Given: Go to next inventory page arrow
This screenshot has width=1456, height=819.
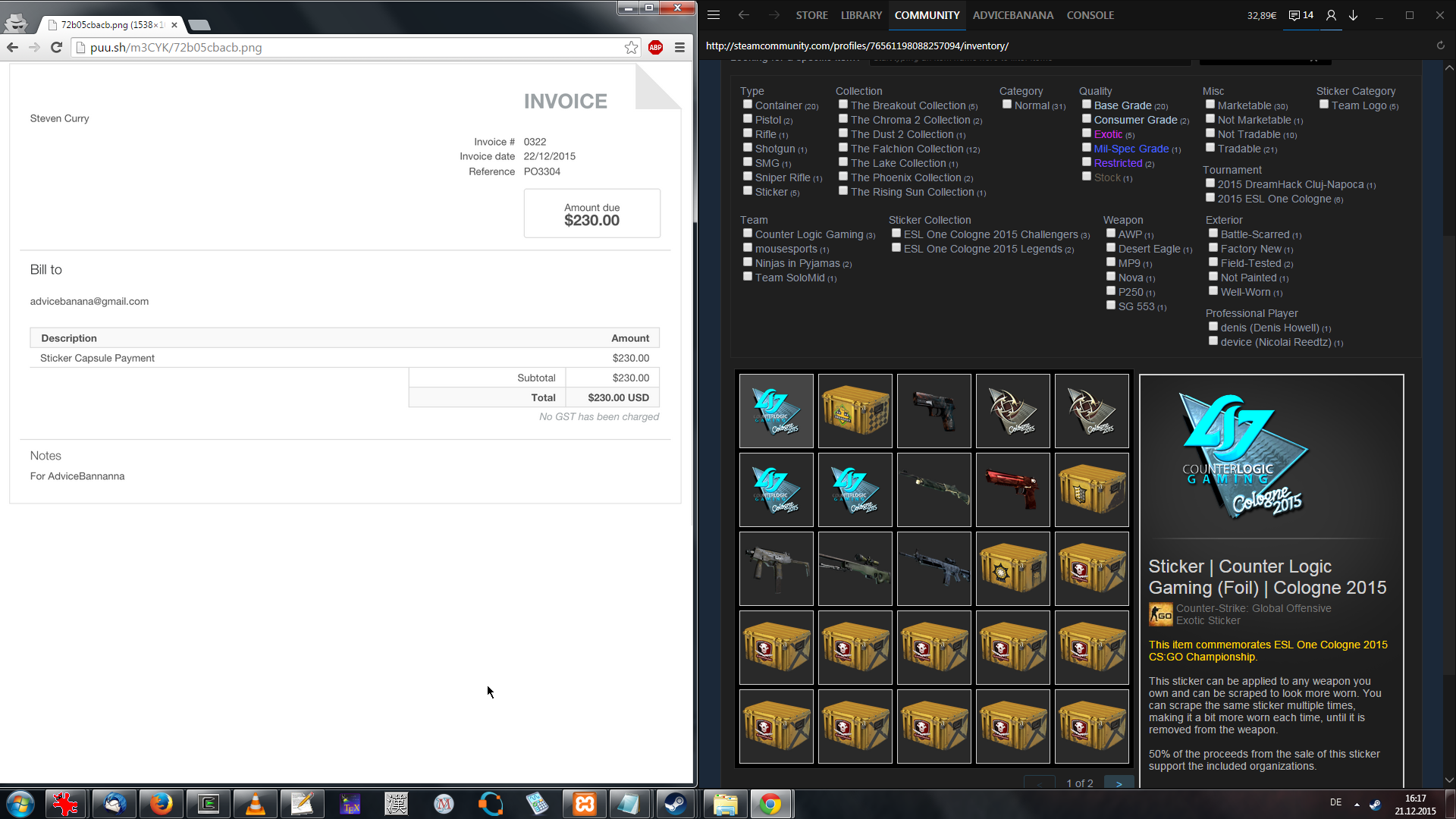Looking at the screenshot, I should (1119, 783).
